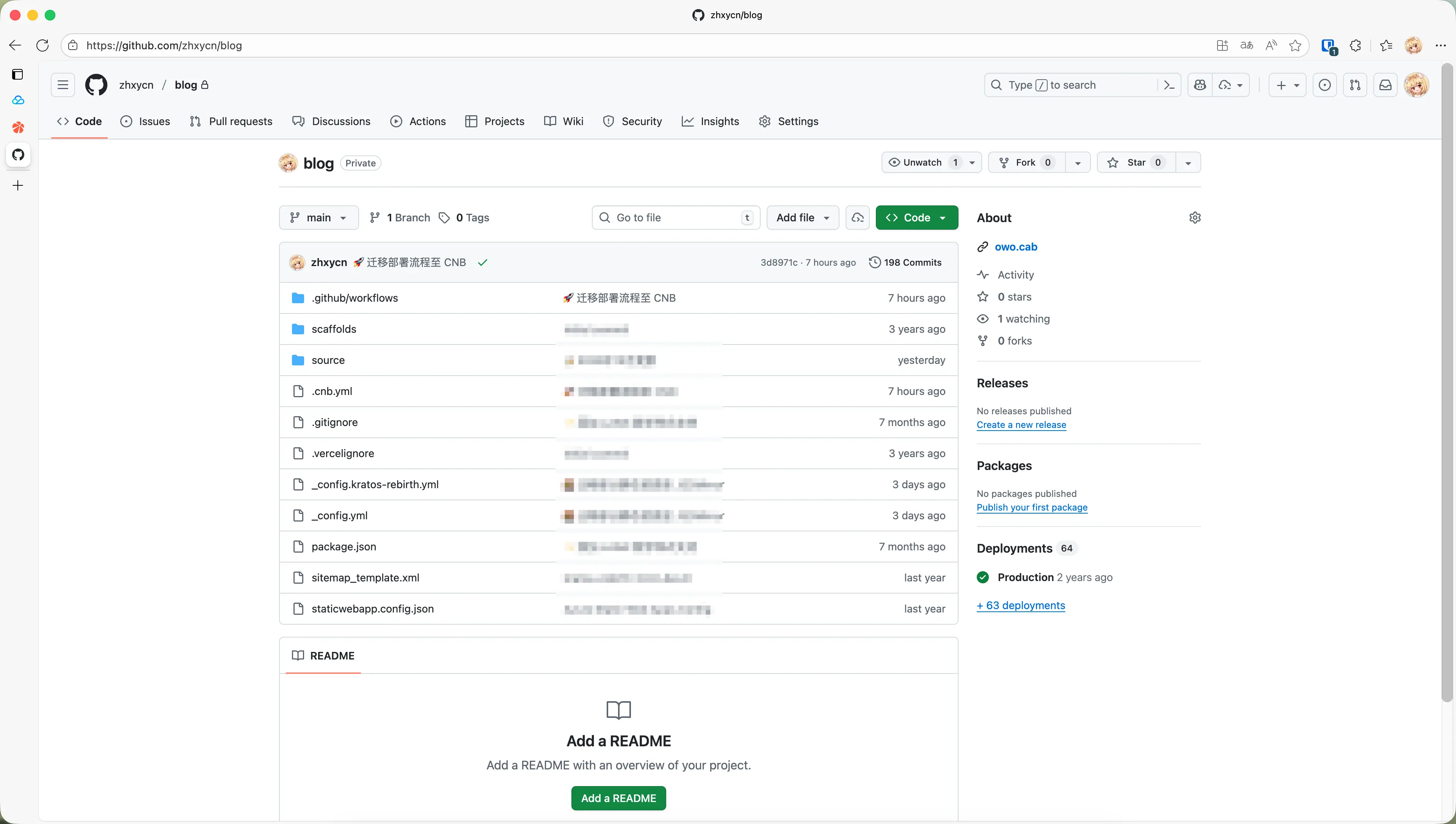Open the About section settings gear icon
This screenshot has width=1456, height=824.
(1194, 217)
